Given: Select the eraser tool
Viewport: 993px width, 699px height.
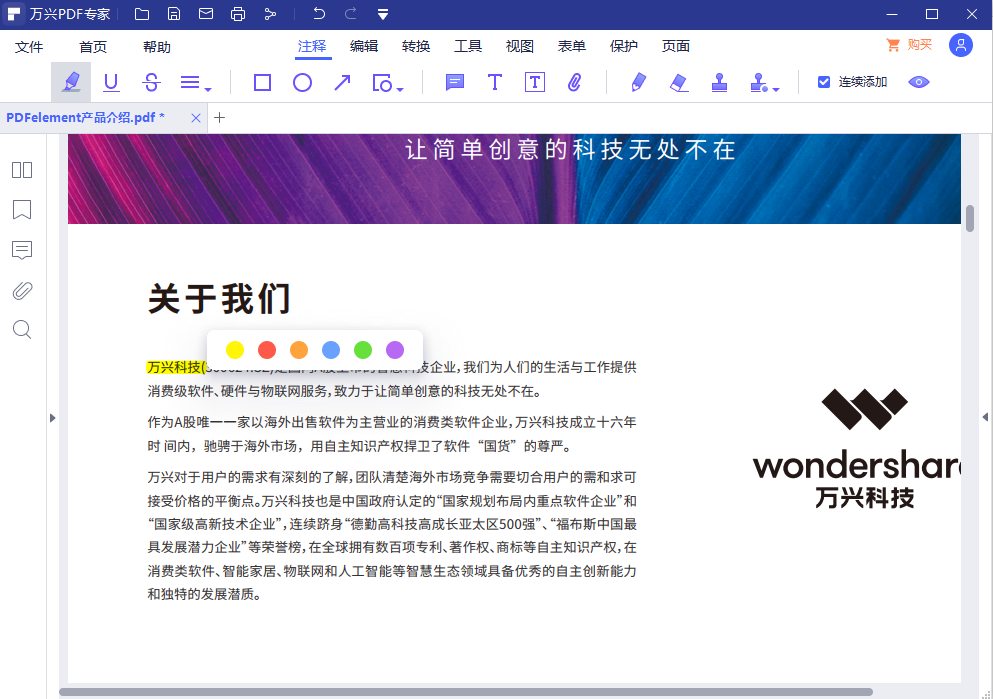Looking at the screenshot, I should click(x=679, y=82).
